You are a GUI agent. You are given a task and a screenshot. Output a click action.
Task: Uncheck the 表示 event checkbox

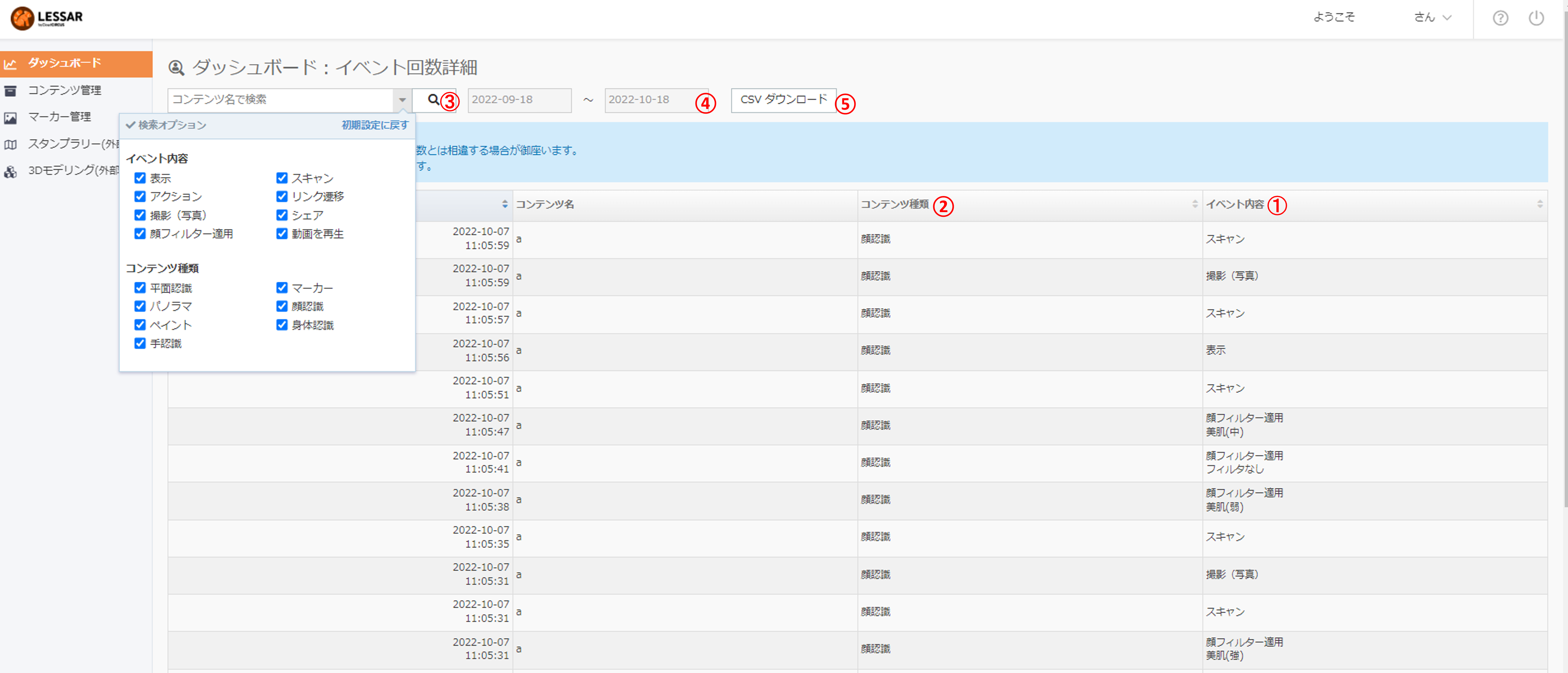click(140, 178)
